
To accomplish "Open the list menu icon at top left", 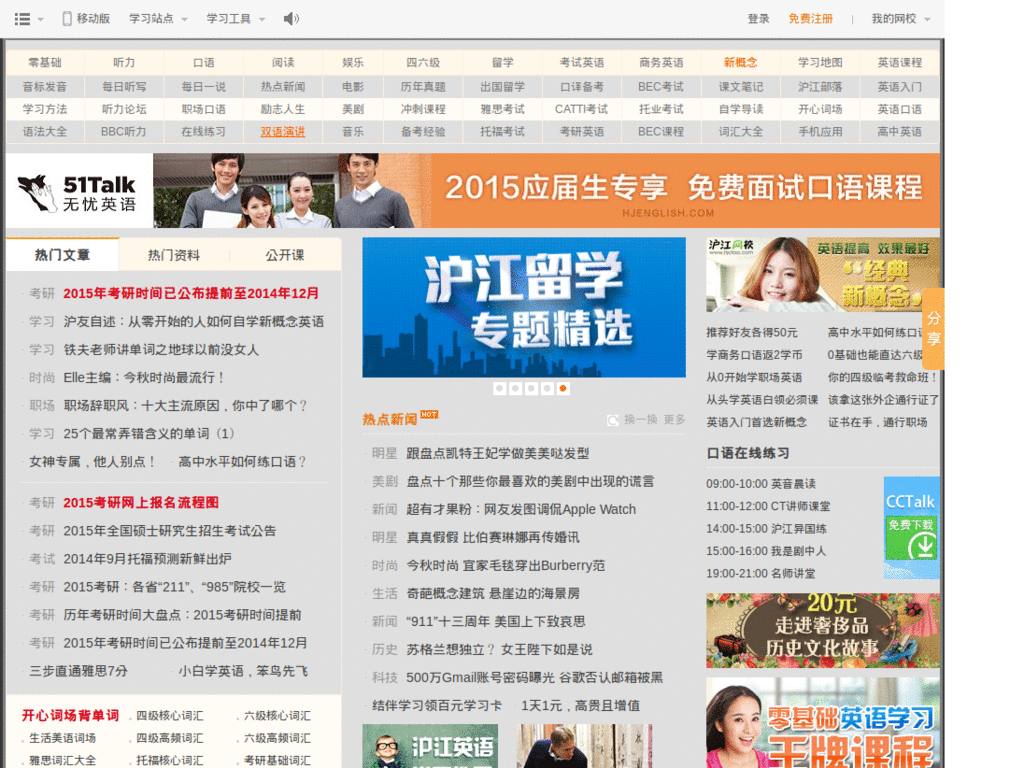I will (x=22, y=19).
